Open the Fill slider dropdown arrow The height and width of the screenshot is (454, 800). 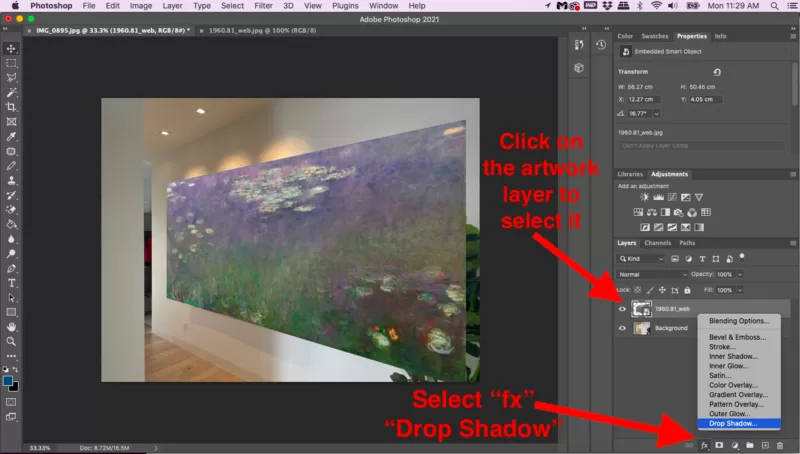740,290
